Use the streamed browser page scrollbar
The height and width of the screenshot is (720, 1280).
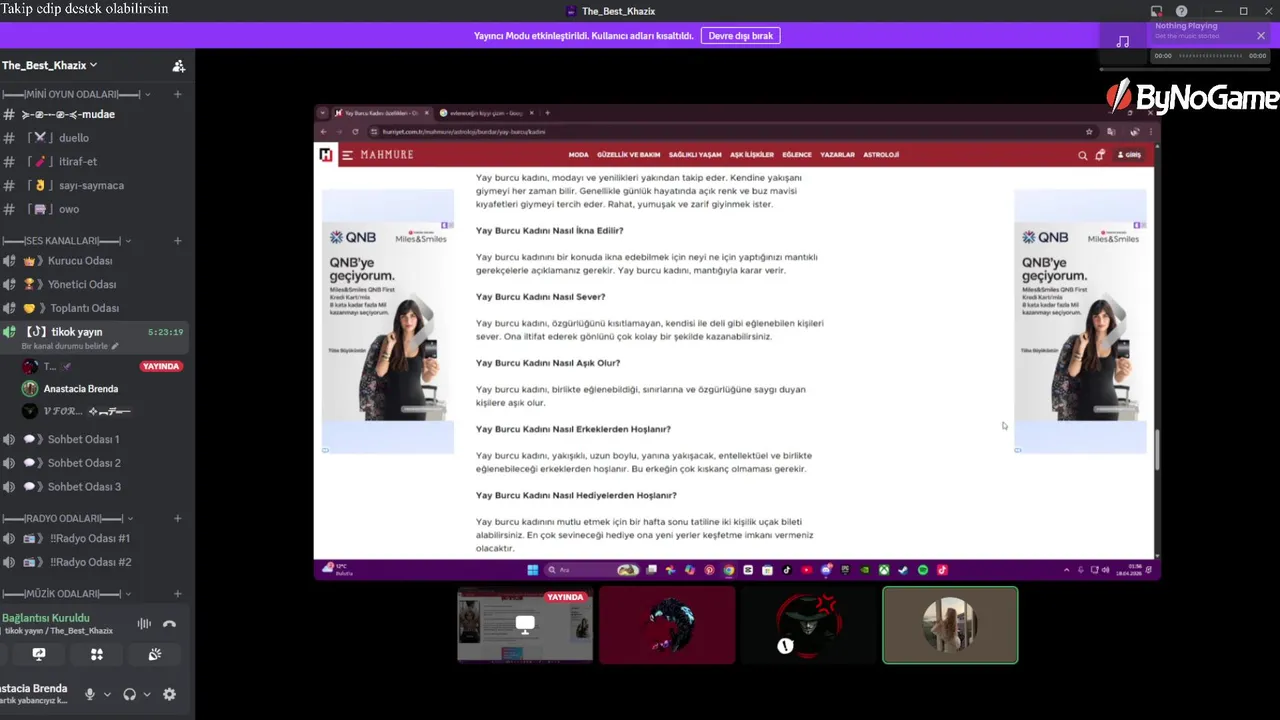1157,450
